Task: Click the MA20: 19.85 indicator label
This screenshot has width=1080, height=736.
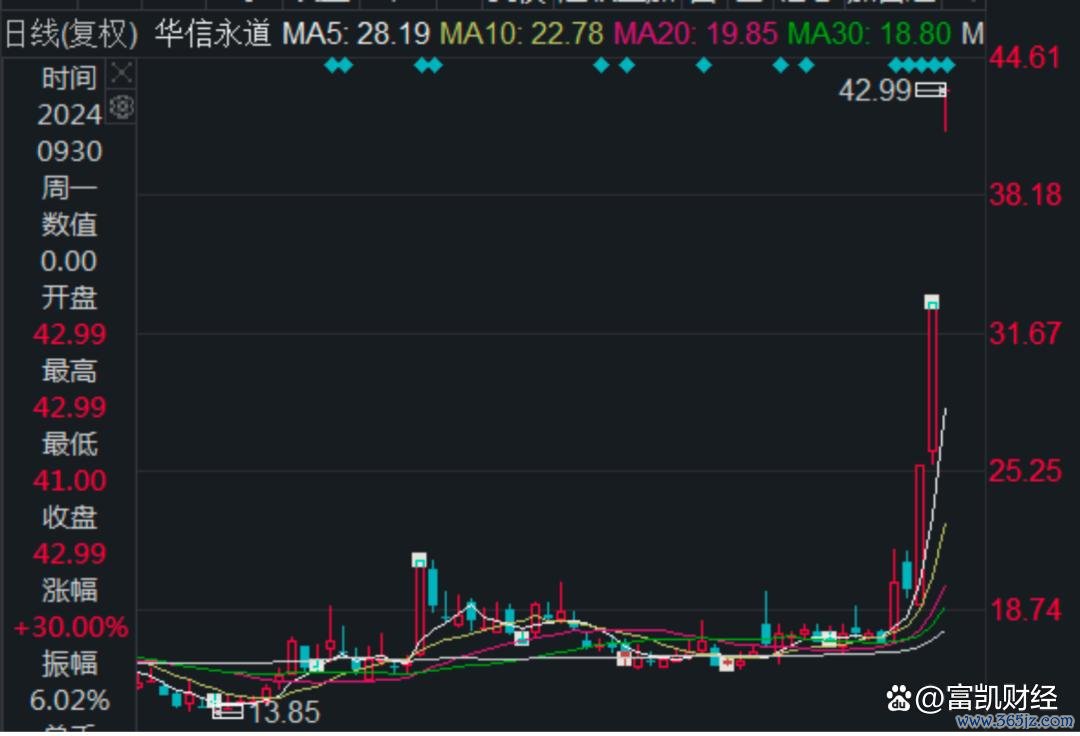Action: click(695, 35)
